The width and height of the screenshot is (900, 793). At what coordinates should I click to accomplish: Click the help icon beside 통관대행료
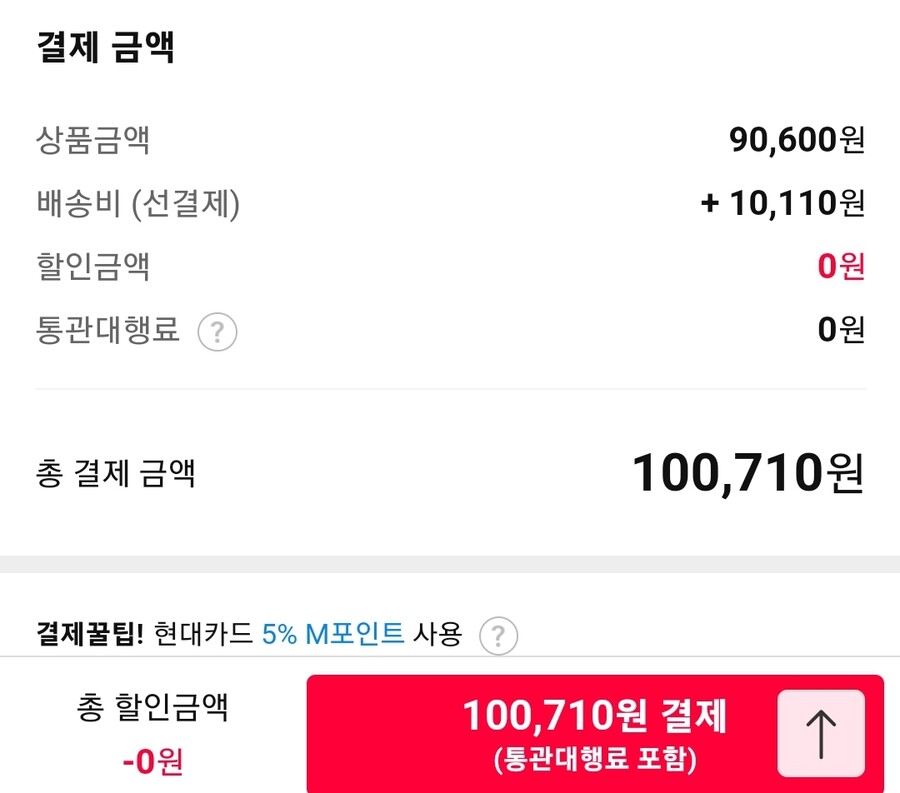[217, 331]
